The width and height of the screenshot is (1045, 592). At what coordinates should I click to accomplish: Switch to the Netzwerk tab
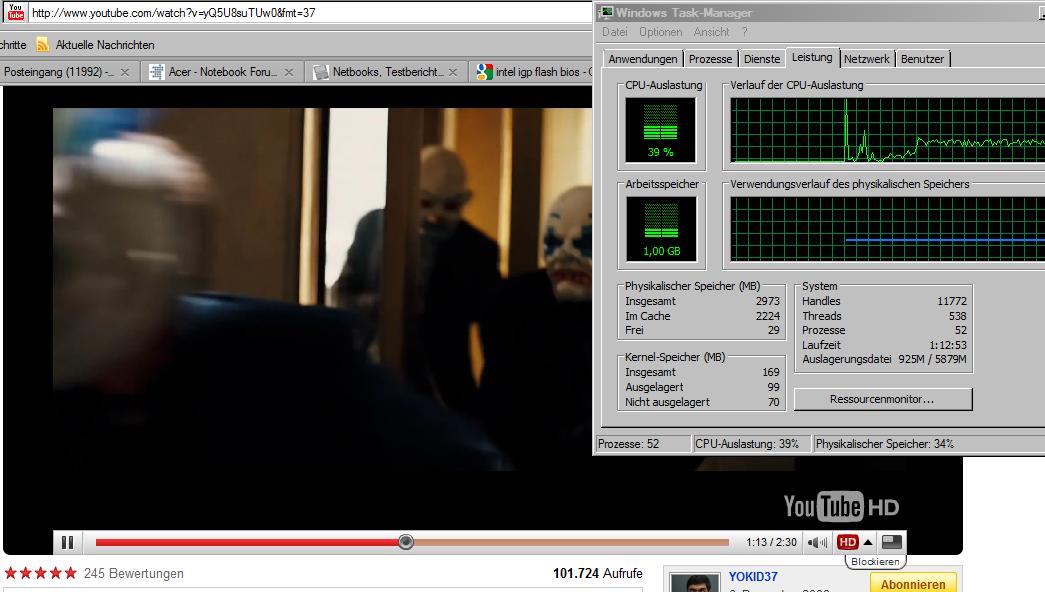866,59
